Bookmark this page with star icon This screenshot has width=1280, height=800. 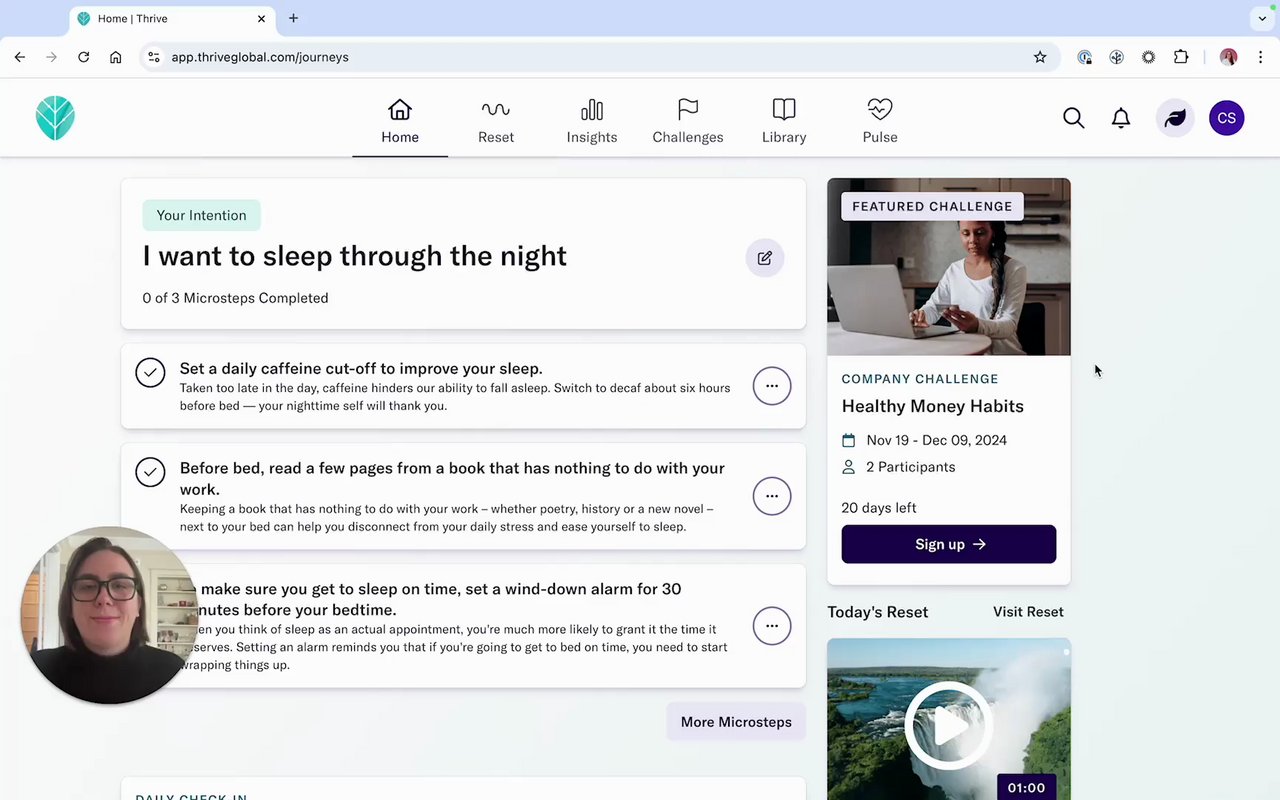click(x=1040, y=57)
